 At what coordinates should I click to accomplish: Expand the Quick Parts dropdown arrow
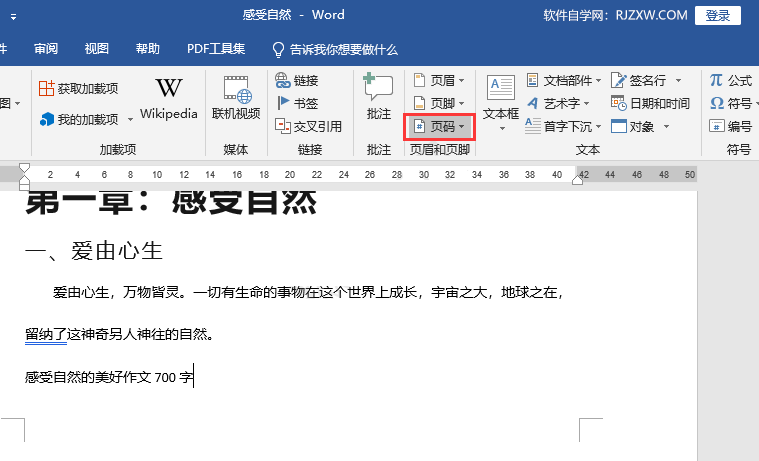pyautogui.click(x=598, y=80)
